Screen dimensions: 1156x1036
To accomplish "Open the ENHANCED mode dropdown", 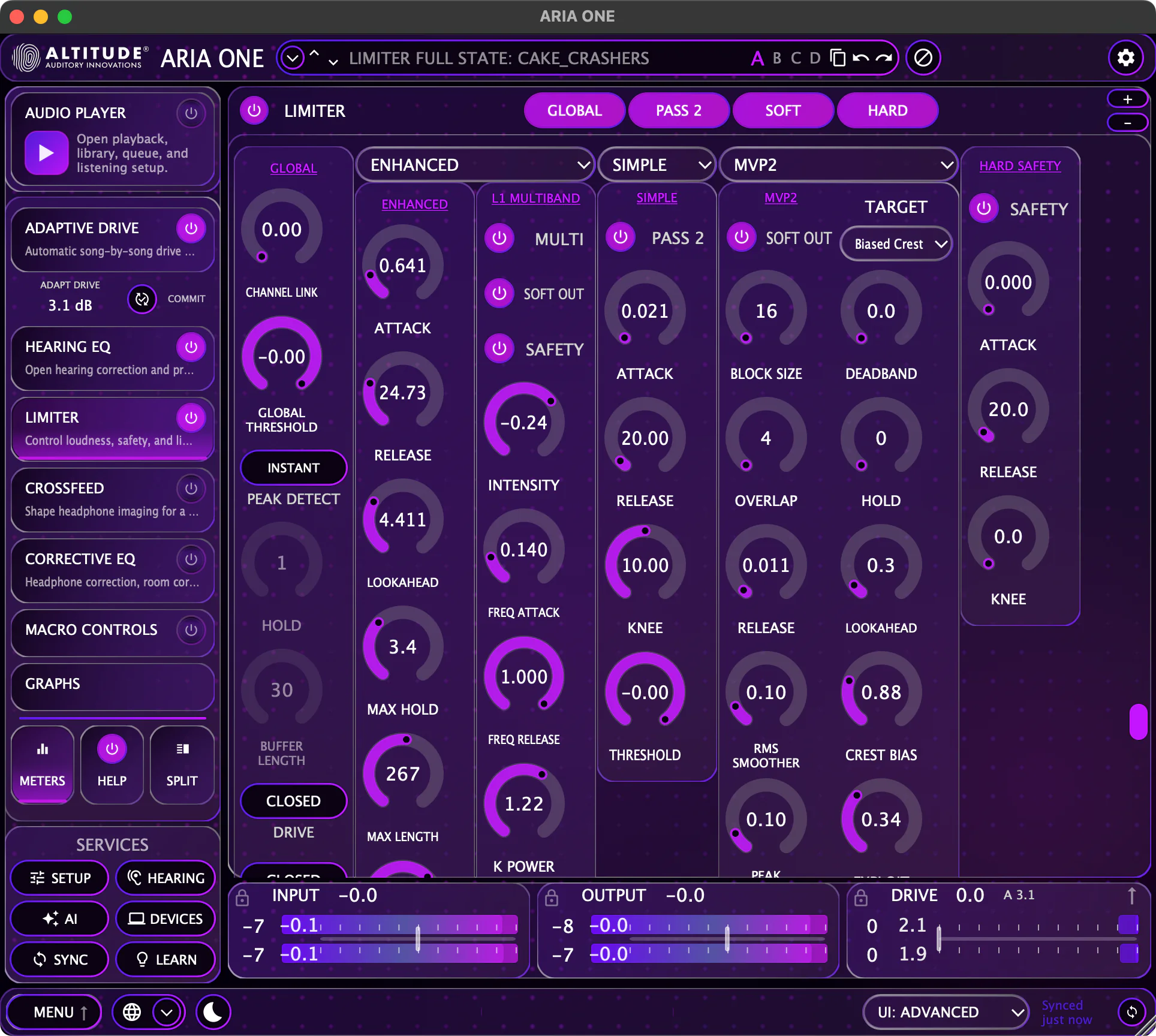I will [475, 165].
